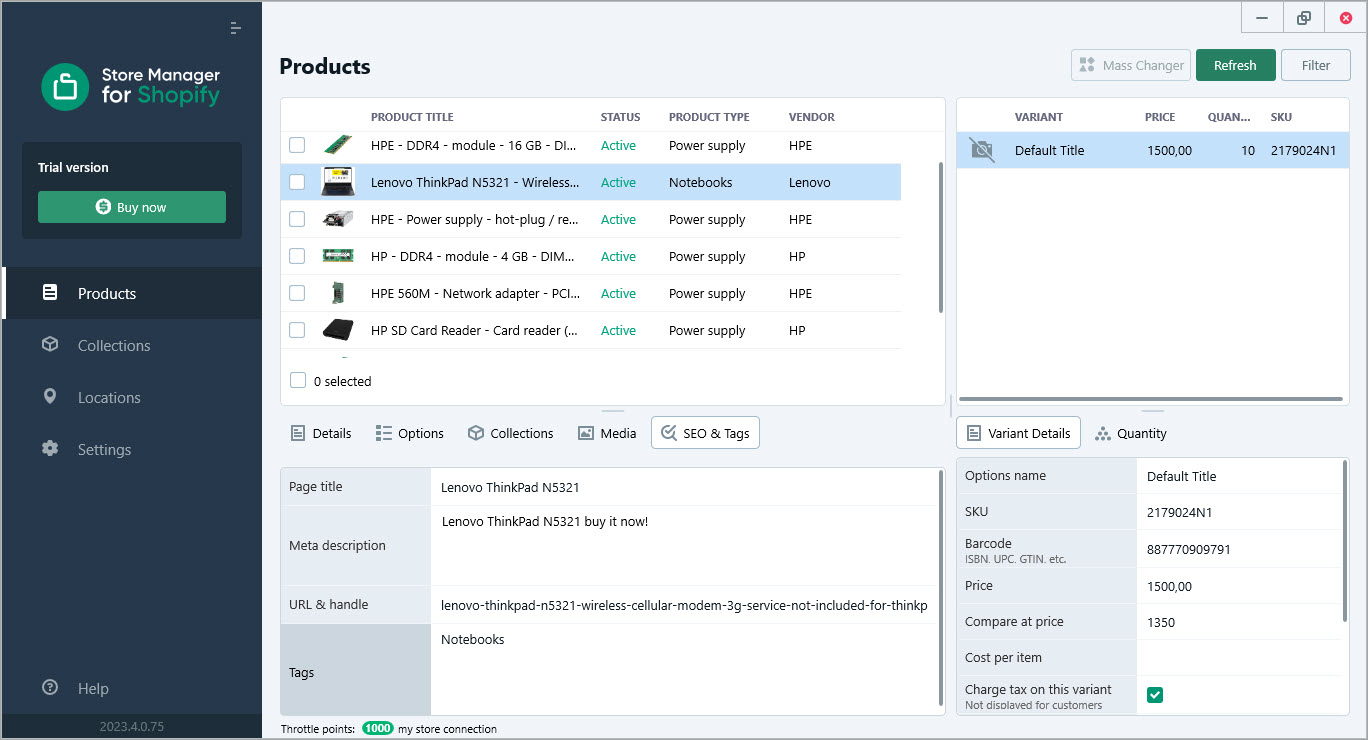Click the SKU field in Variant Details
Screen dimensions: 1368x740
1240,512
